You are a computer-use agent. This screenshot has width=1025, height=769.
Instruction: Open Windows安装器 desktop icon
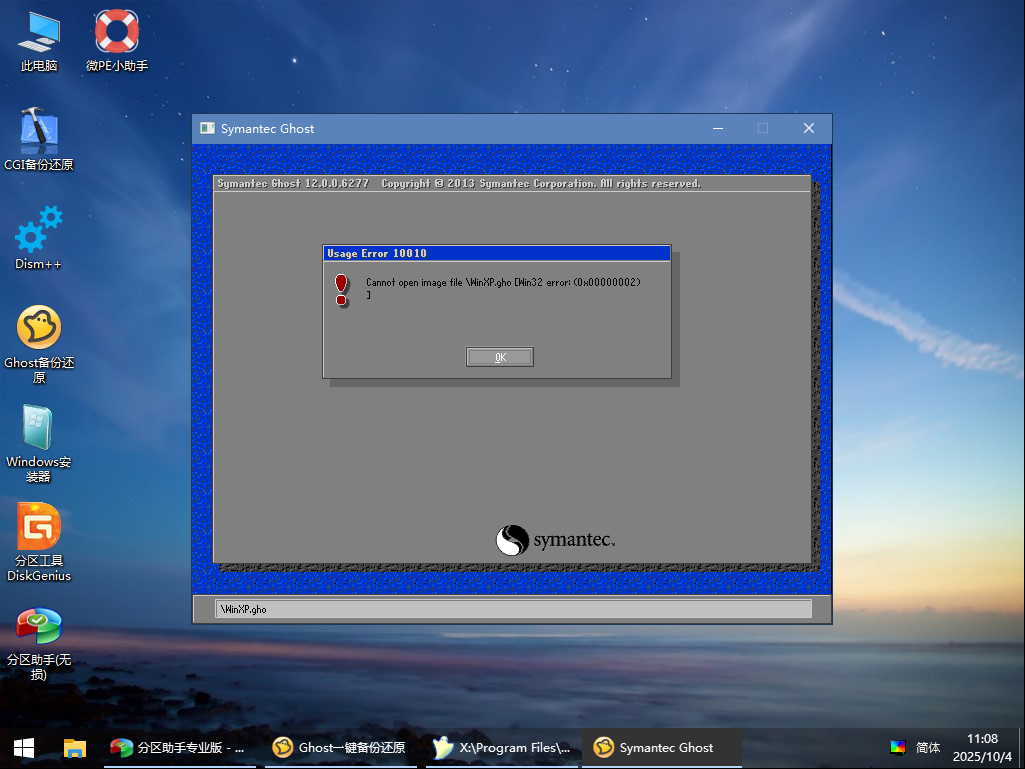point(39,444)
